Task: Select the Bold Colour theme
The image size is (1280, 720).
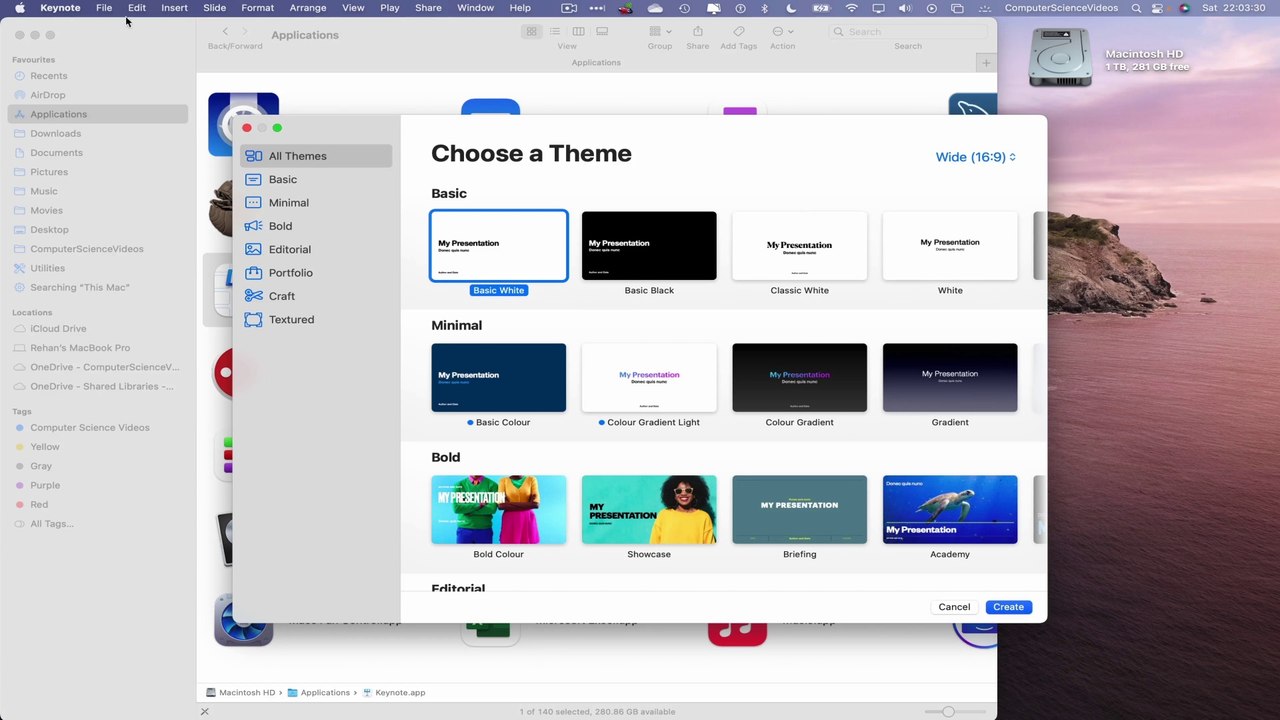Action: pyautogui.click(x=498, y=510)
